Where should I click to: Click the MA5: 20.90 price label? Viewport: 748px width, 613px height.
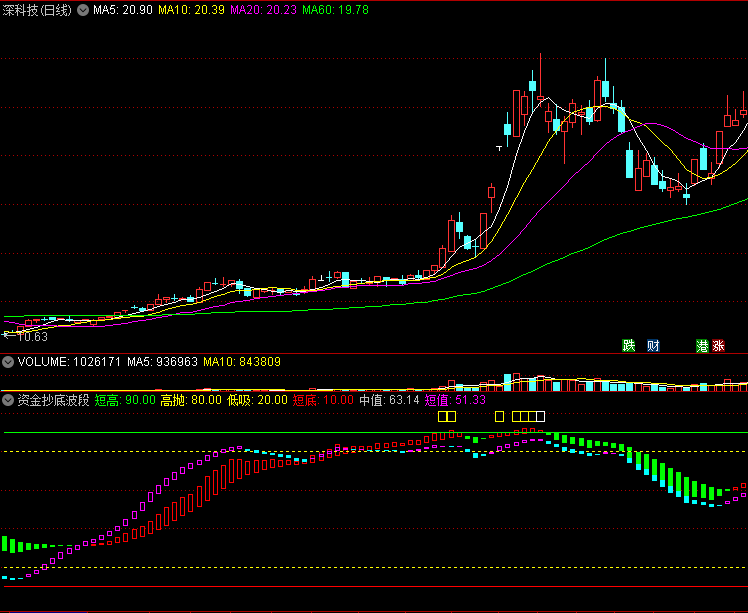123,10
